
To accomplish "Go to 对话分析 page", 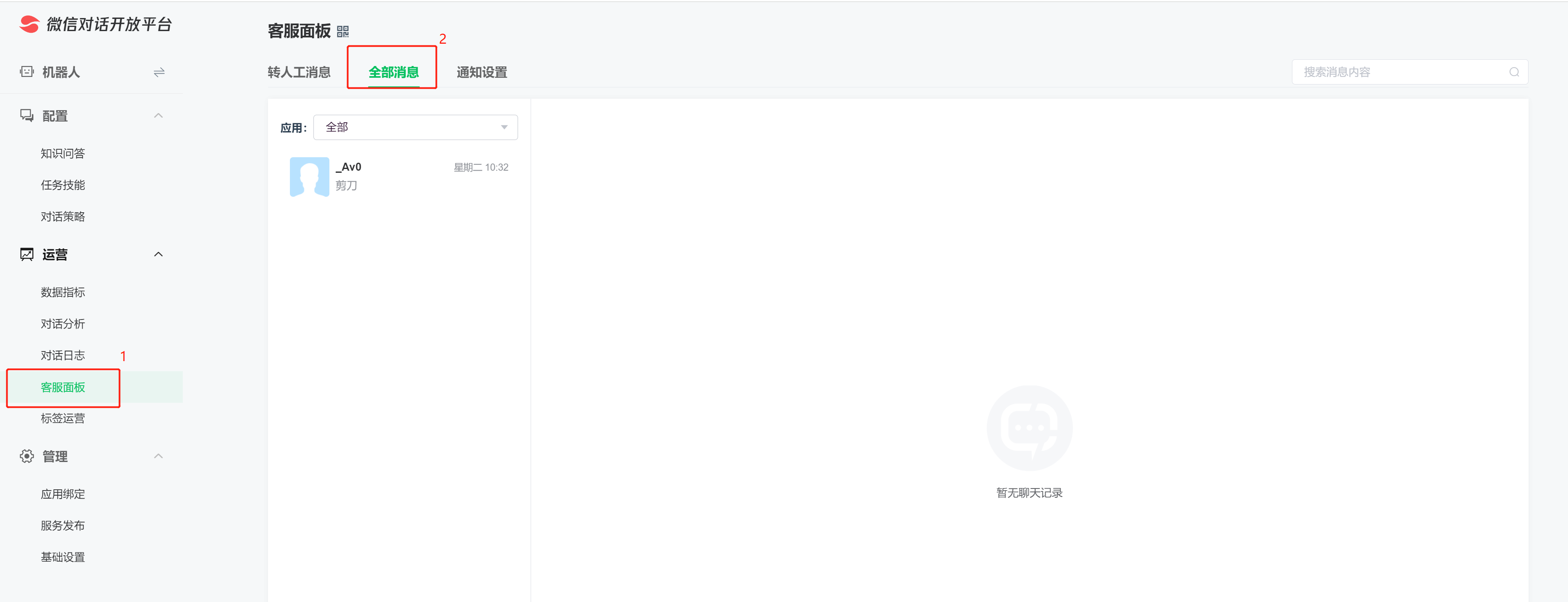I will [x=63, y=324].
